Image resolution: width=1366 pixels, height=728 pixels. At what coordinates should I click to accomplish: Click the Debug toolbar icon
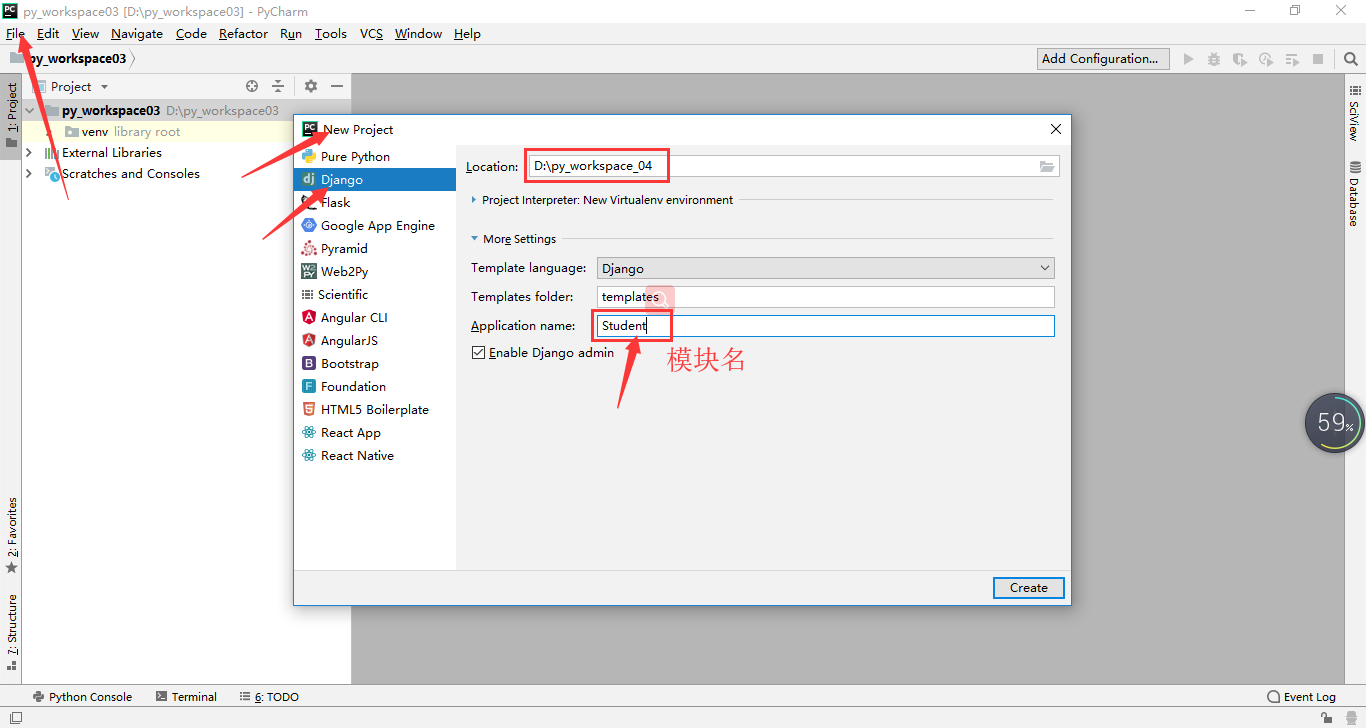click(1214, 59)
